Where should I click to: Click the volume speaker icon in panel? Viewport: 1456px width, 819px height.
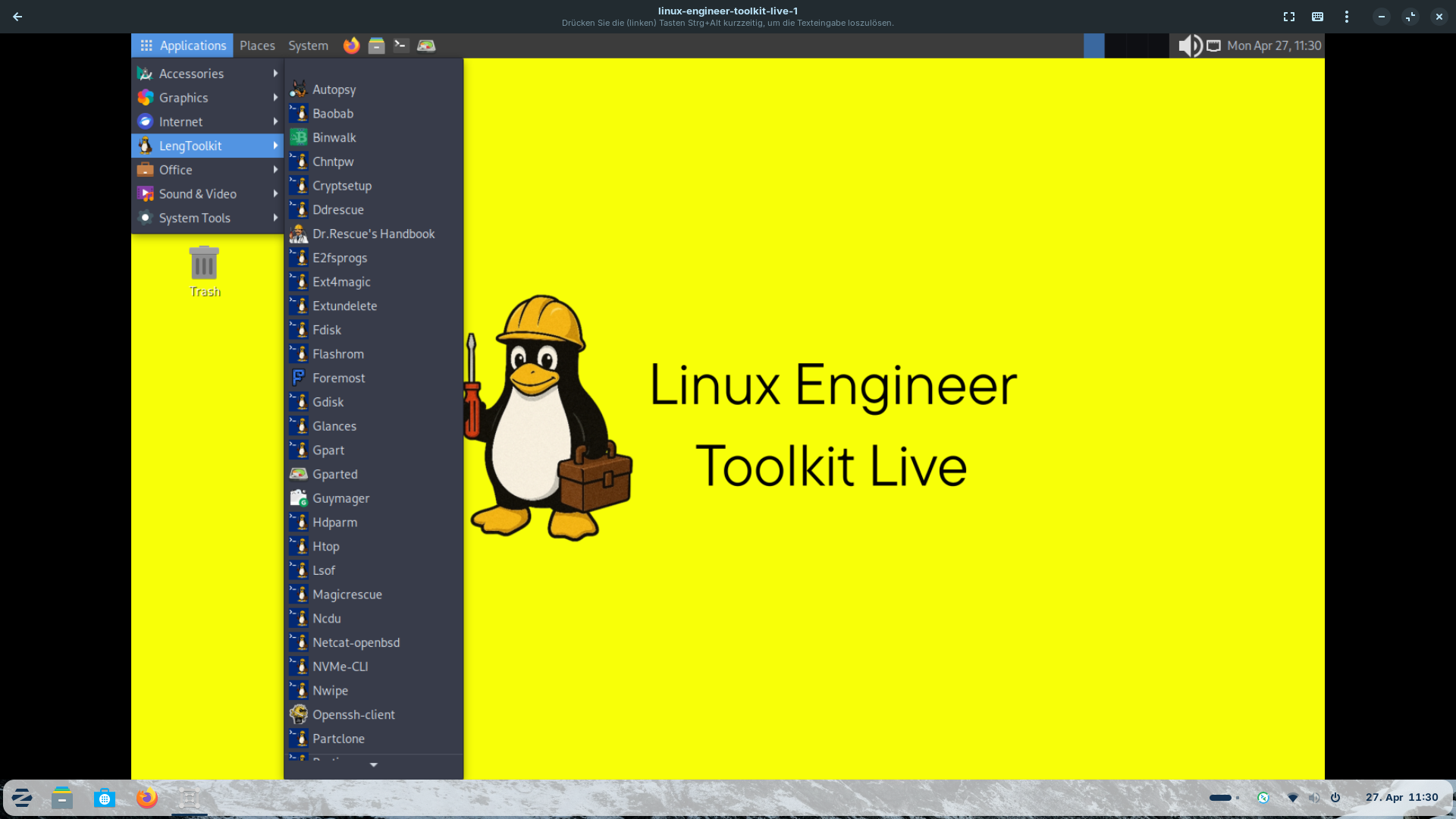point(1189,45)
